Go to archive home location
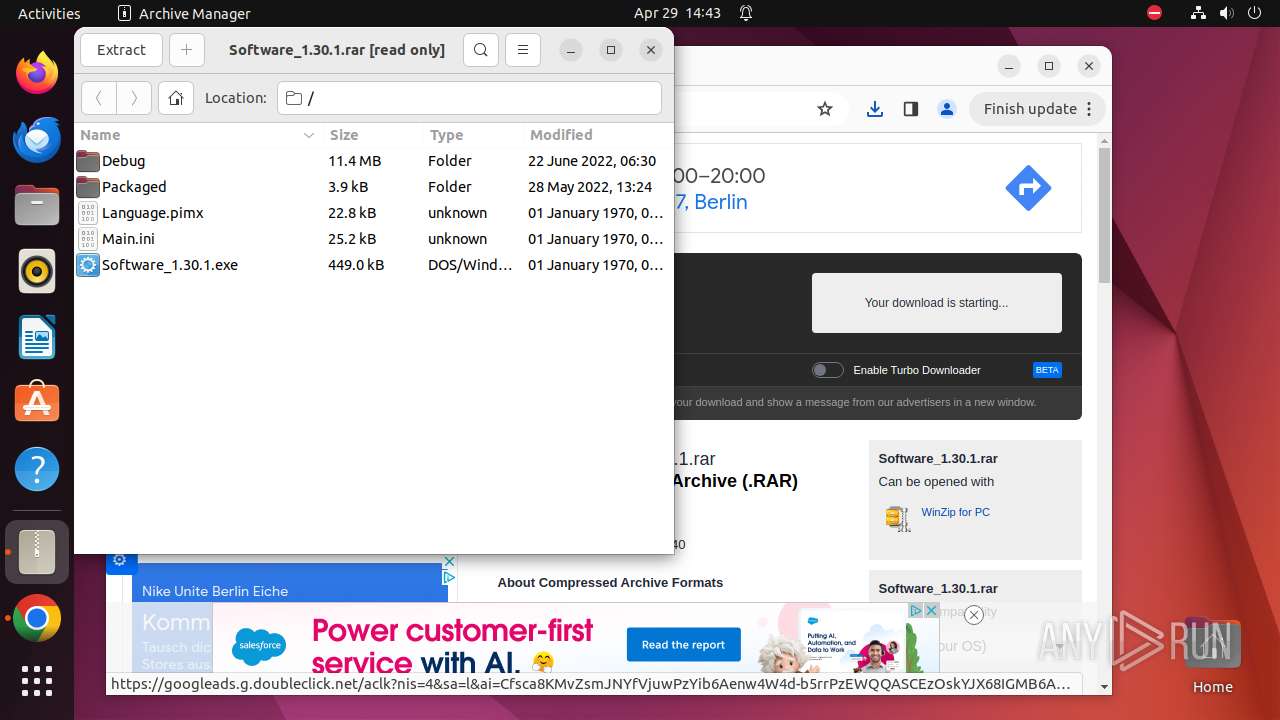The height and width of the screenshot is (720, 1280). [176, 98]
